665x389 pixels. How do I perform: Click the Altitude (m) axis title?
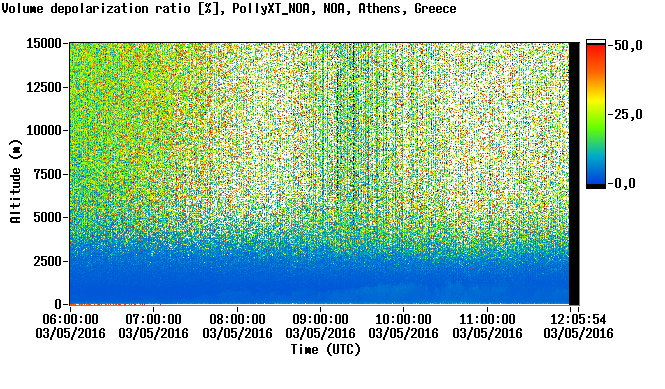16,181
